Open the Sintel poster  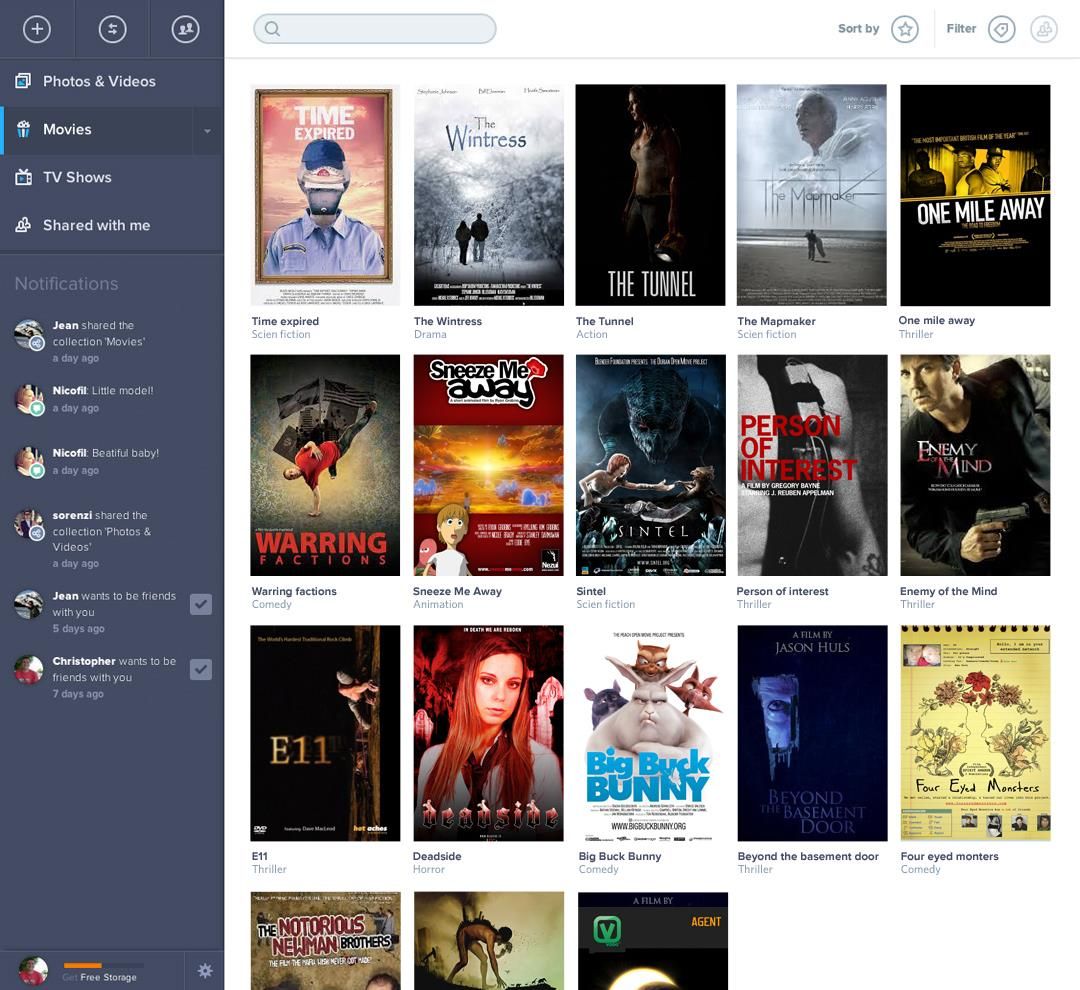click(650, 465)
